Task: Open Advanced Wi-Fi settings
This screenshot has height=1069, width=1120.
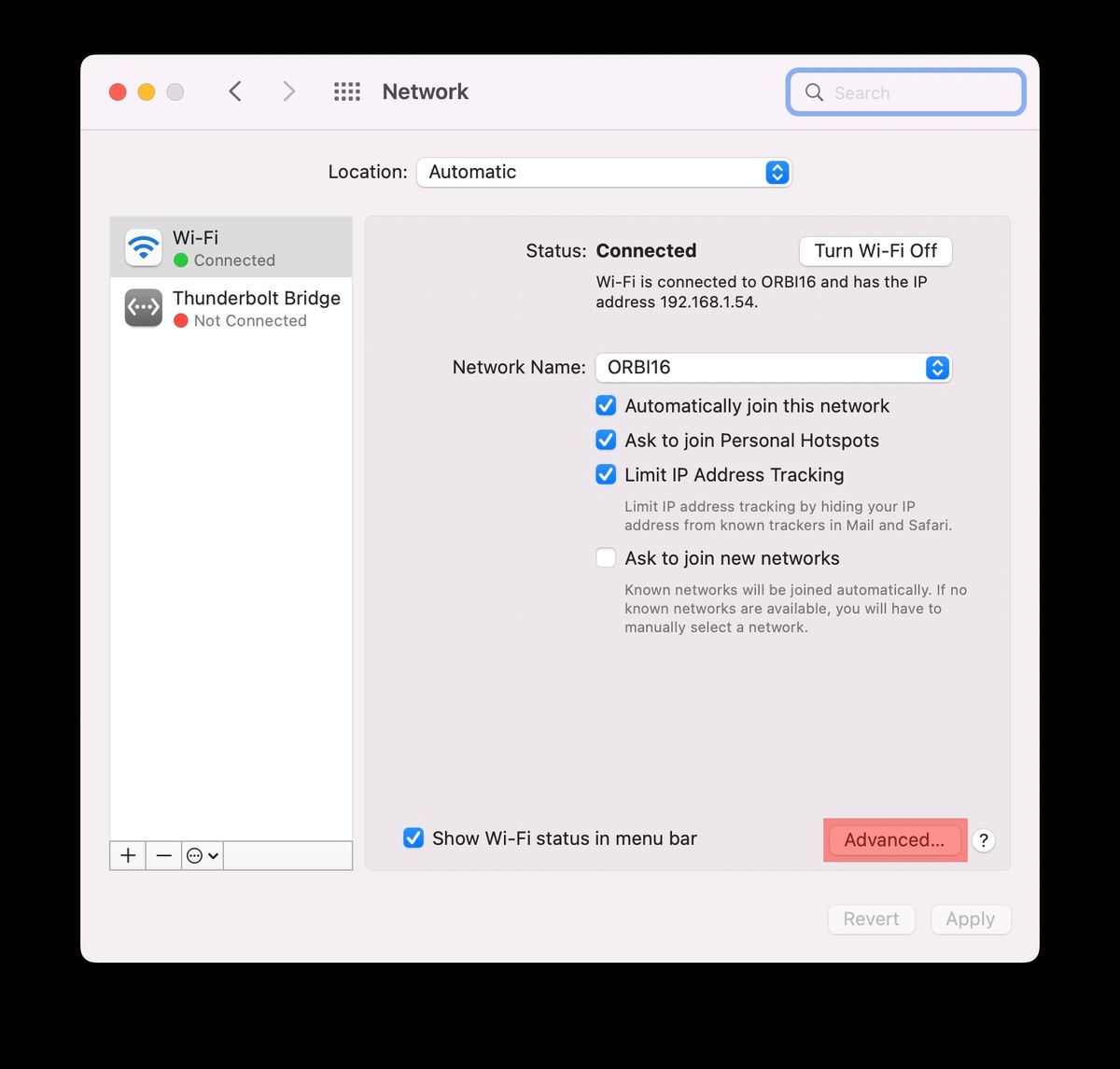Action: tap(893, 839)
